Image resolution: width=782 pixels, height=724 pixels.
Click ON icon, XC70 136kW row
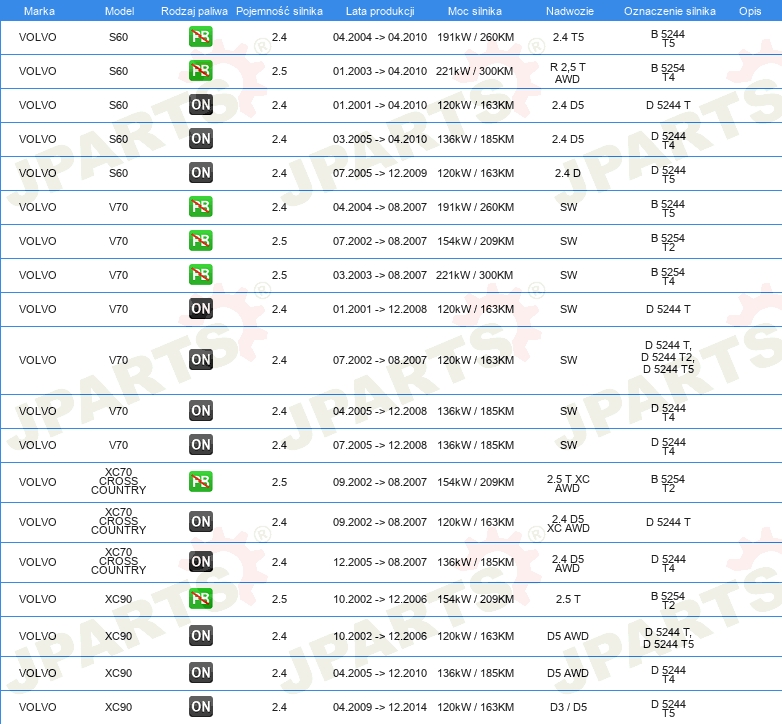point(200,561)
